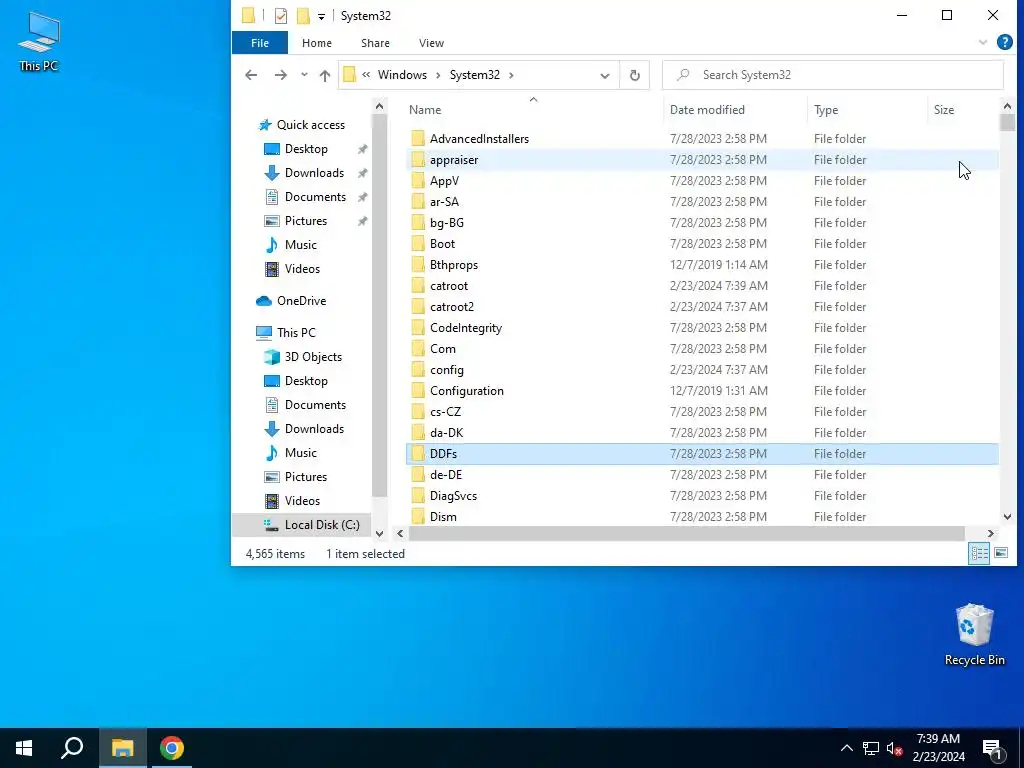Select the config folder icon

click(418, 370)
